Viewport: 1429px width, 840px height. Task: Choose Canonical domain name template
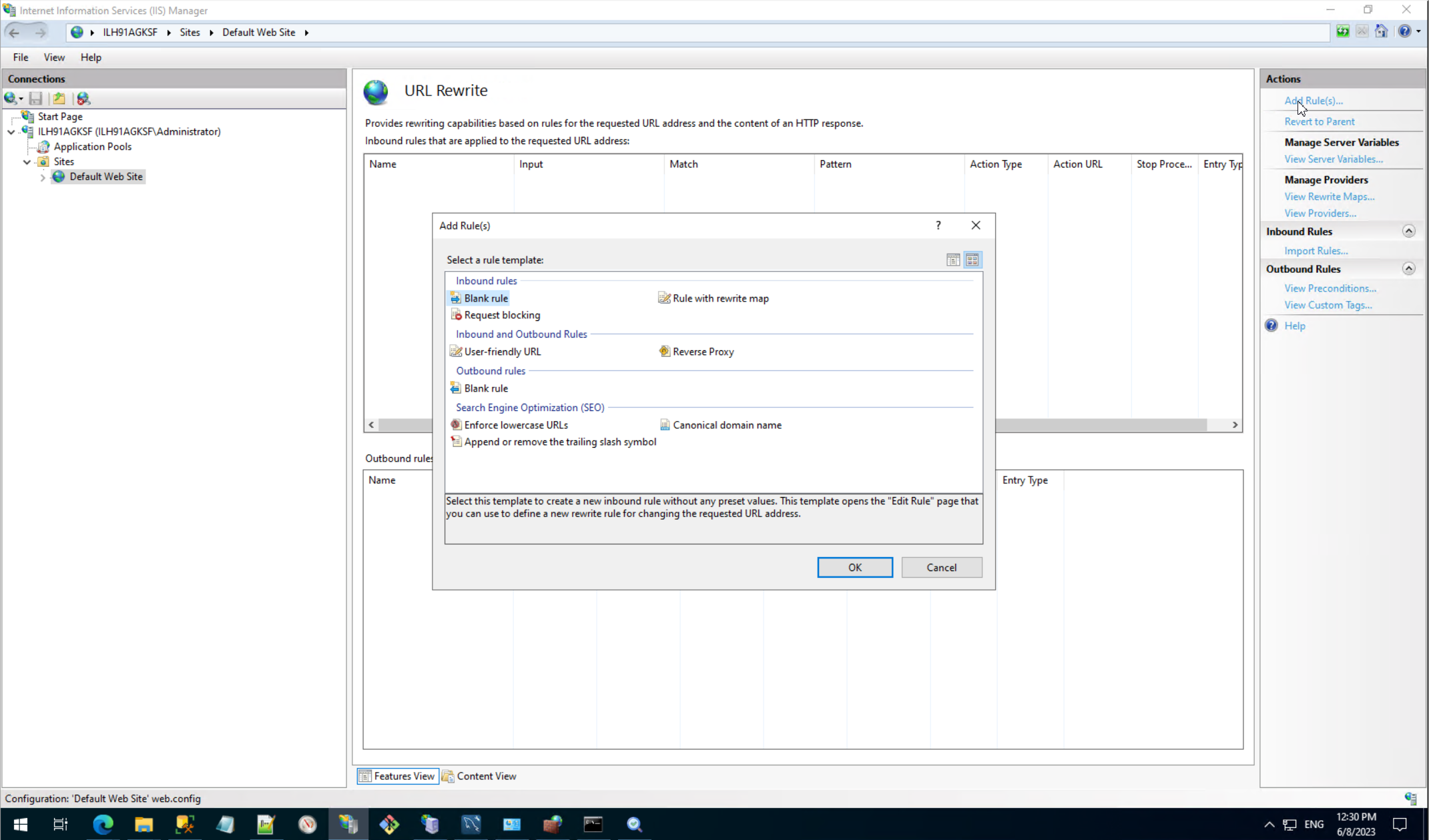point(726,425)
